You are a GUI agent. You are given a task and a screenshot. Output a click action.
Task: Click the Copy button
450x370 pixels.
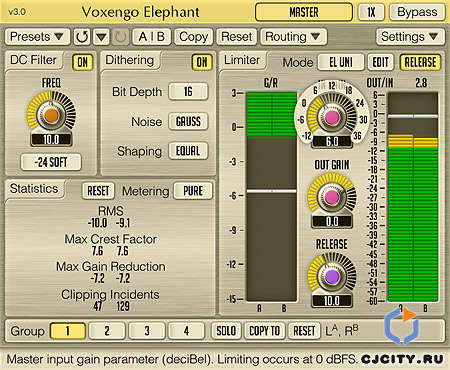click(193, 37)
